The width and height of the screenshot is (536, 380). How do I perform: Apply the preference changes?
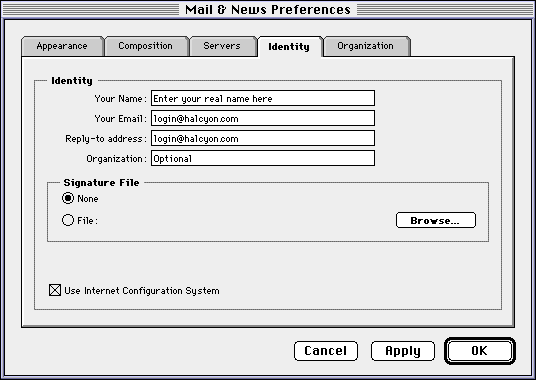click(x=403, y=351)
